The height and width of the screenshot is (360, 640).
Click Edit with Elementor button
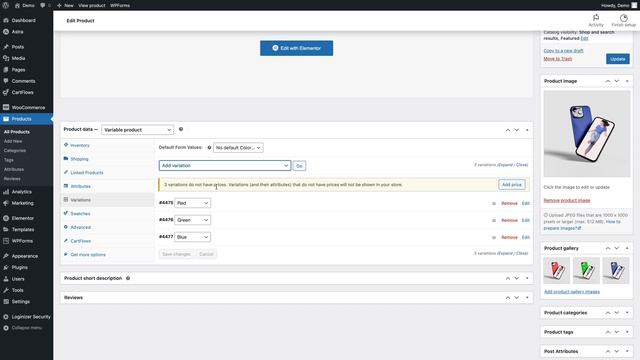[296, 48]
